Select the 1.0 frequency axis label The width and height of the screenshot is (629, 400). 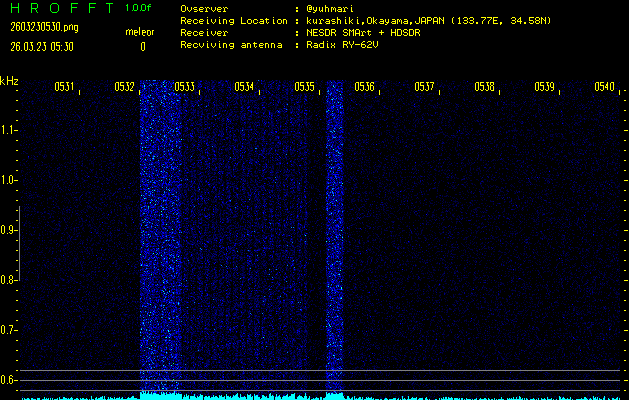pos(10,180)
